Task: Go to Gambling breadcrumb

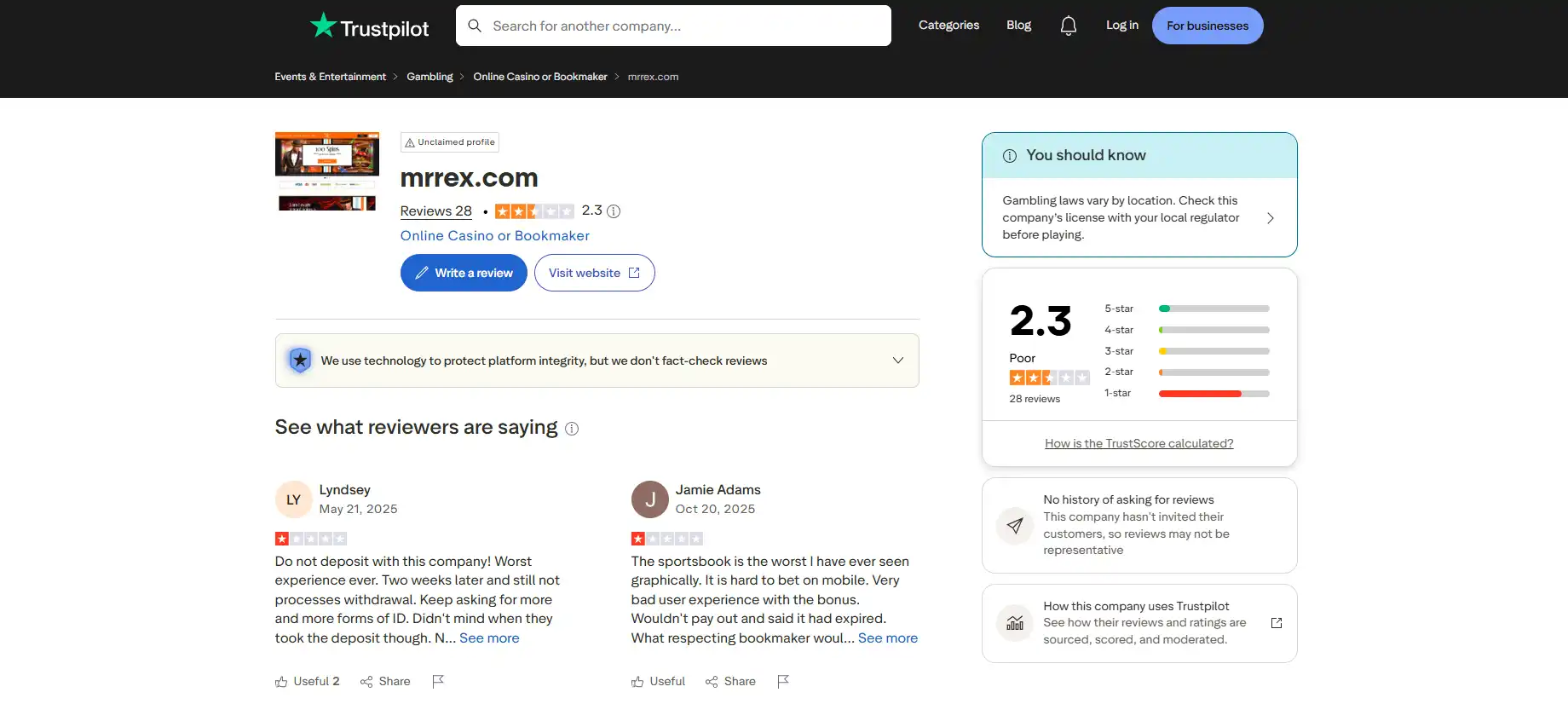Action: 429,77
